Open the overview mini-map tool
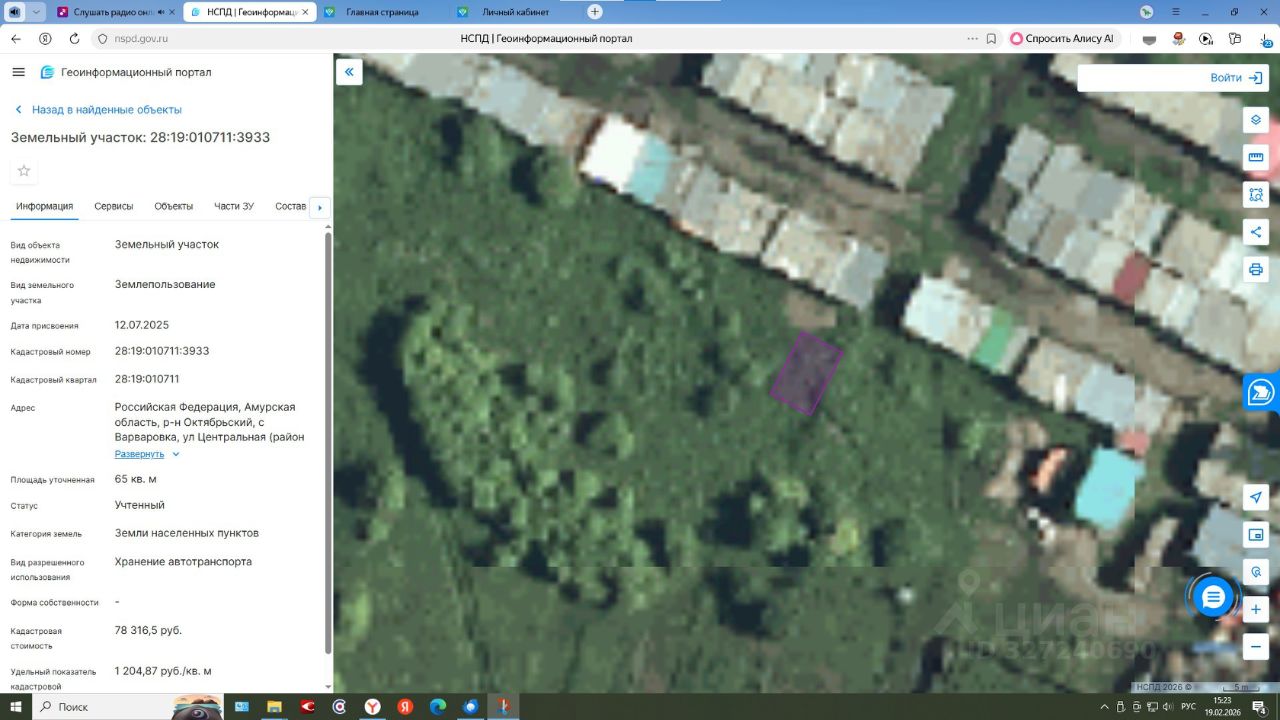This screenshot has height=720, width=1280. (1256, 535)
